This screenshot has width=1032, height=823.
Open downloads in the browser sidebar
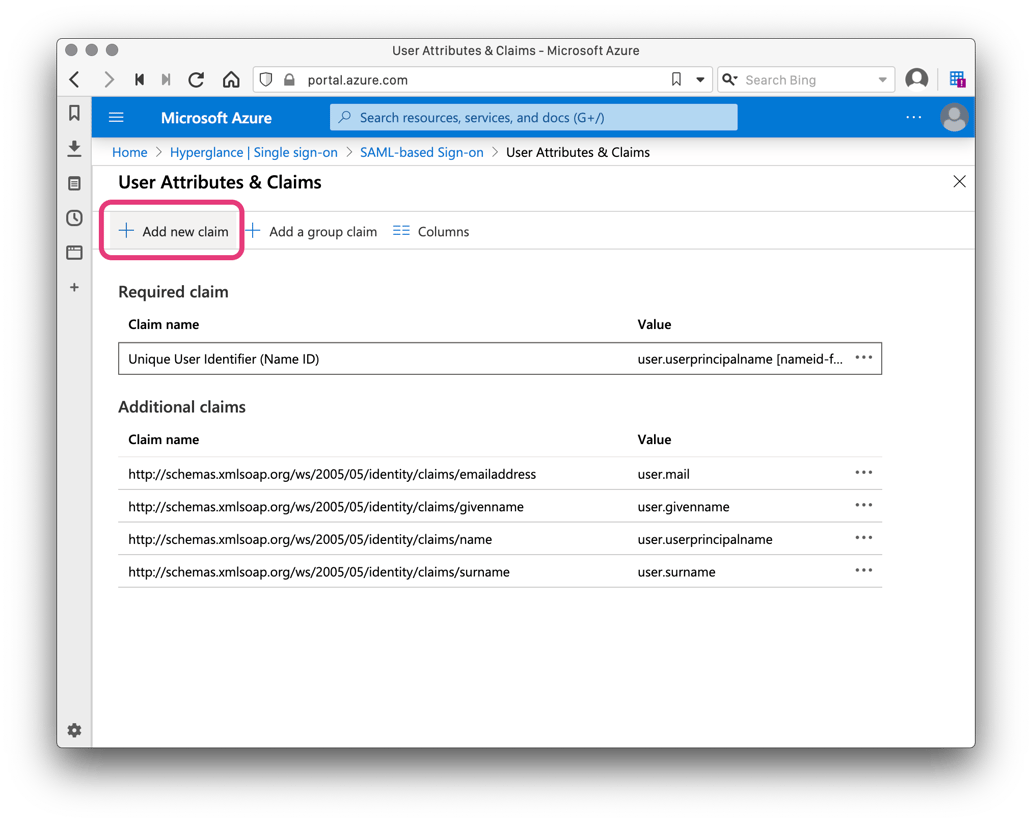click(73, 148)
